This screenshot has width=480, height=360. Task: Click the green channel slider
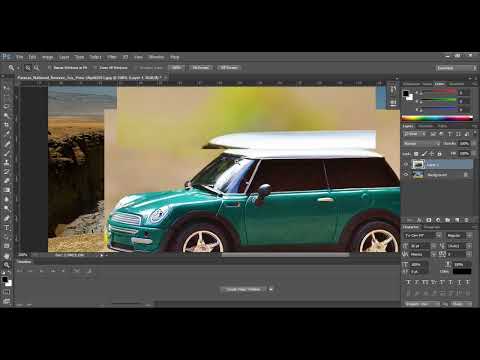[x=440, y=100]
